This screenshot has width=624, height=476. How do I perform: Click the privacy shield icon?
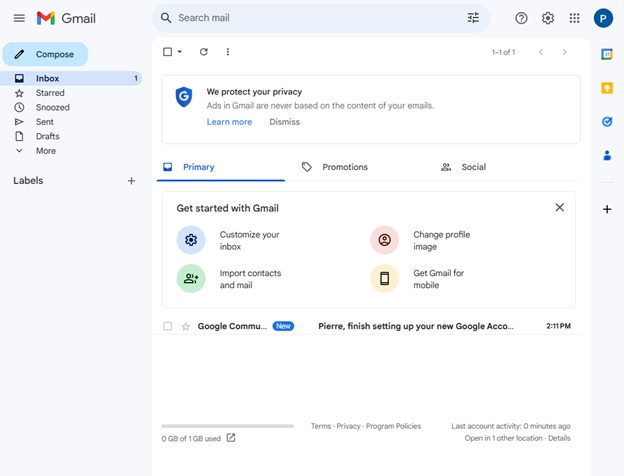(x=184, y=97)
